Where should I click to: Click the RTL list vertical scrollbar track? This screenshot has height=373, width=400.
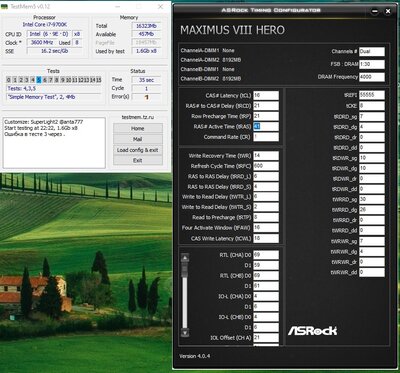185,295
